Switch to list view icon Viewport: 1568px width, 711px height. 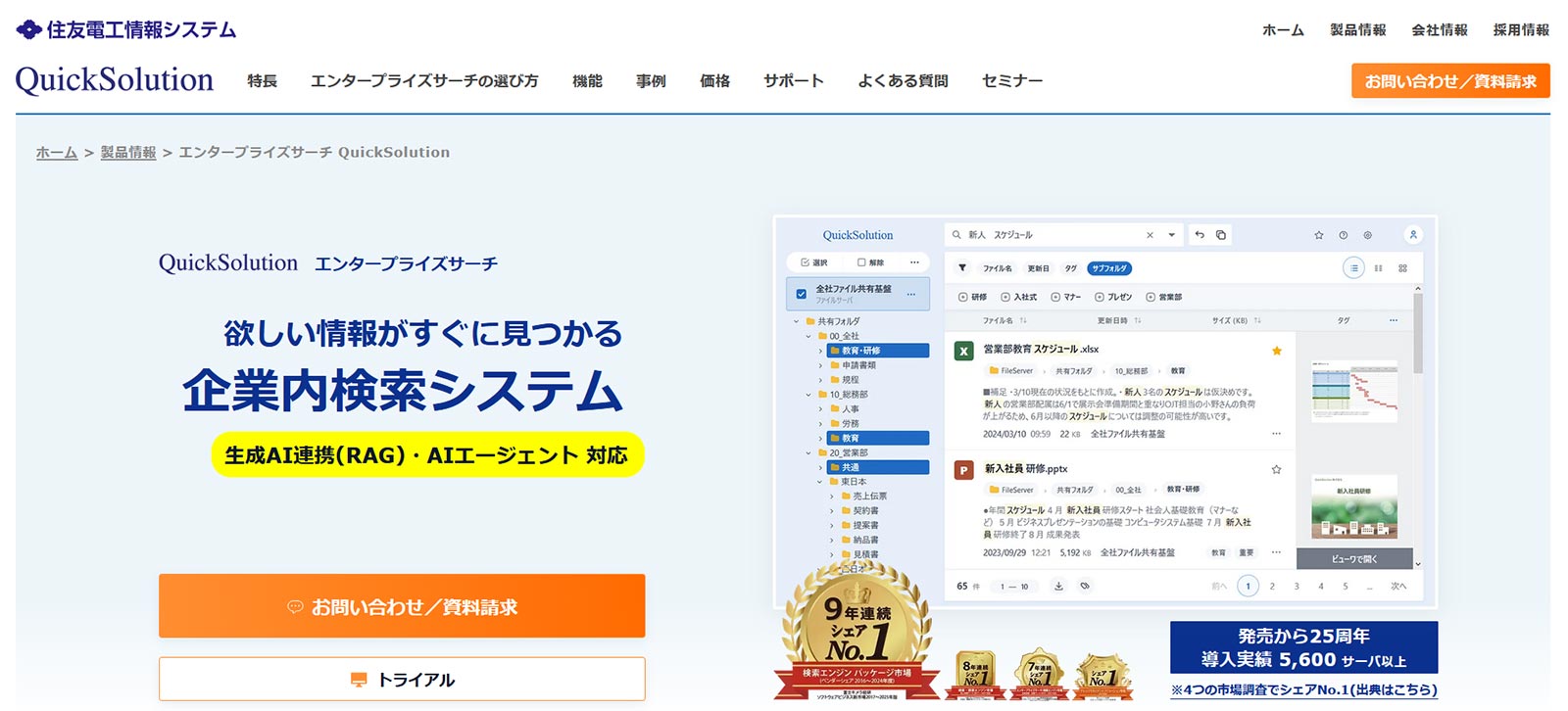pyautogui.click(x=1353, y=268)
